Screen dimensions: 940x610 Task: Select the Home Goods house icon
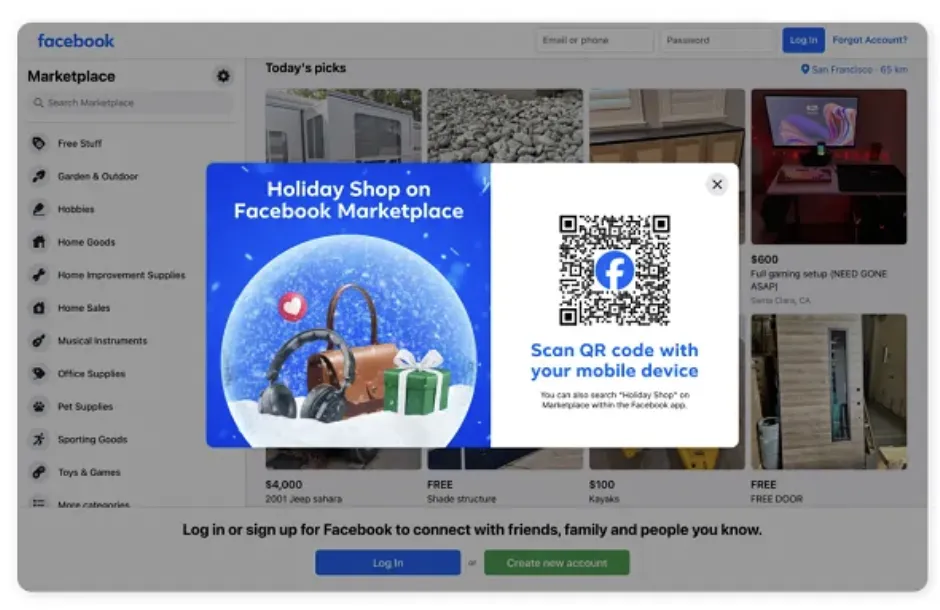point(39,242)
